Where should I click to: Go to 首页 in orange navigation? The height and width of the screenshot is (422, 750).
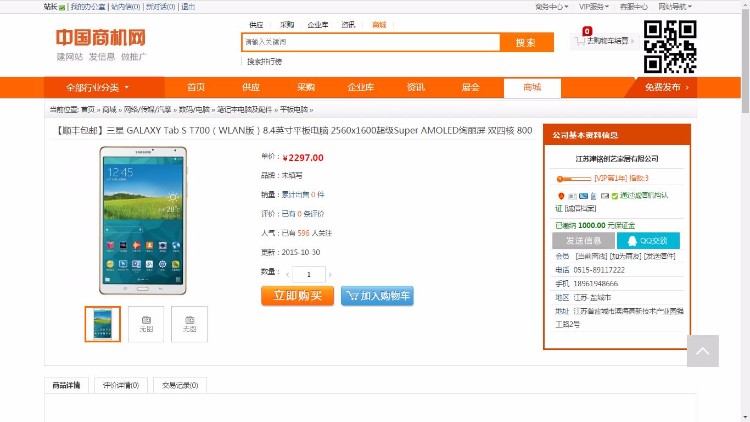pos(196,87)
